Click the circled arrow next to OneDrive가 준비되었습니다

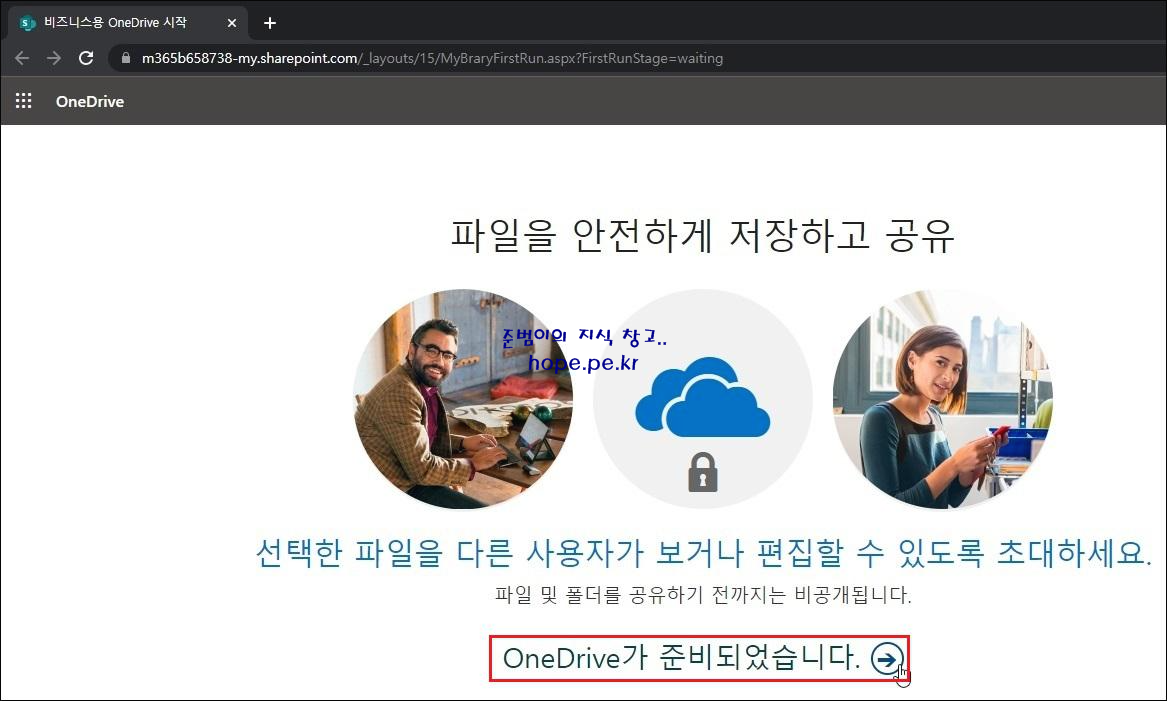[887, 659]
